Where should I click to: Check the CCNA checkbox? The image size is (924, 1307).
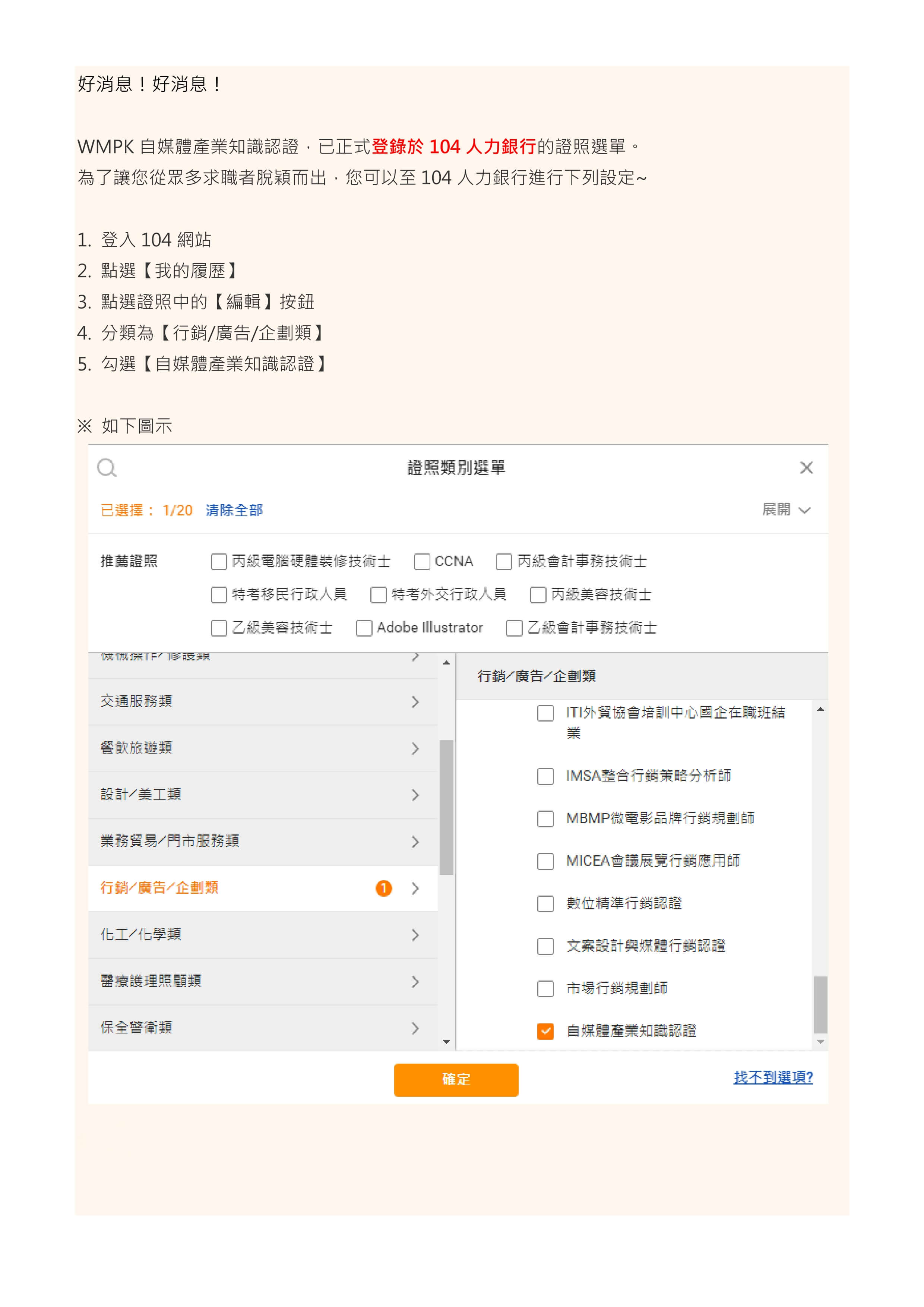[422, 562]
